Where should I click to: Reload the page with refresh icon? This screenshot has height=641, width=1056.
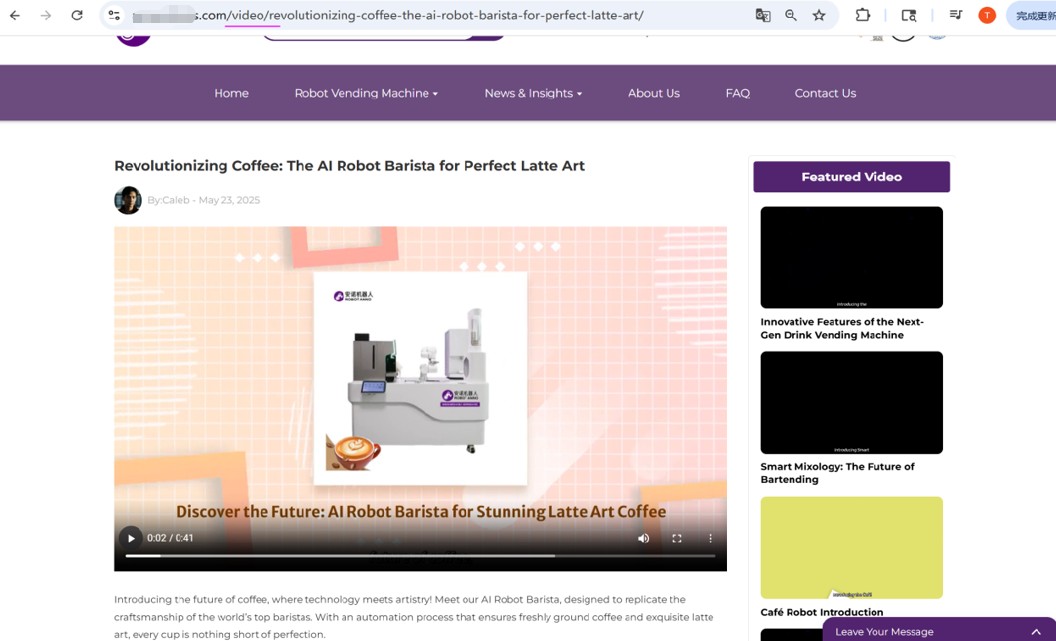(77, 15)
